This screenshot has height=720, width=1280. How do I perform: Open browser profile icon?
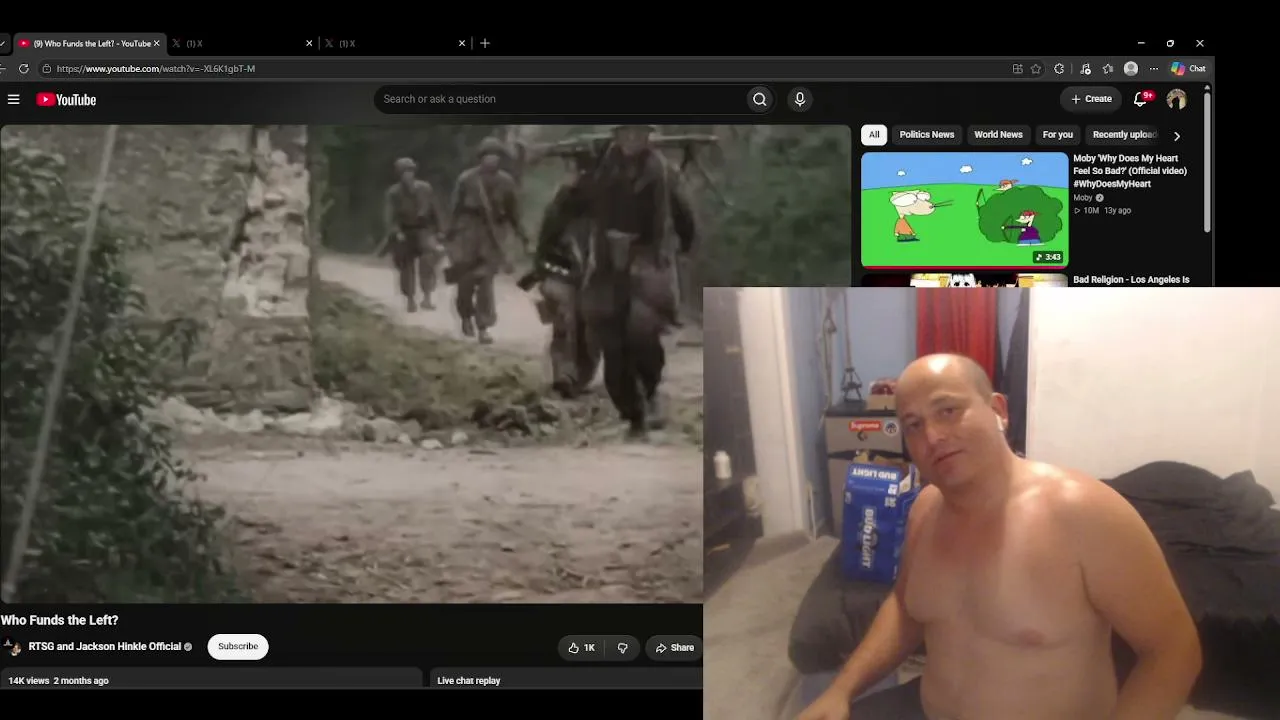pos(1131,69)
